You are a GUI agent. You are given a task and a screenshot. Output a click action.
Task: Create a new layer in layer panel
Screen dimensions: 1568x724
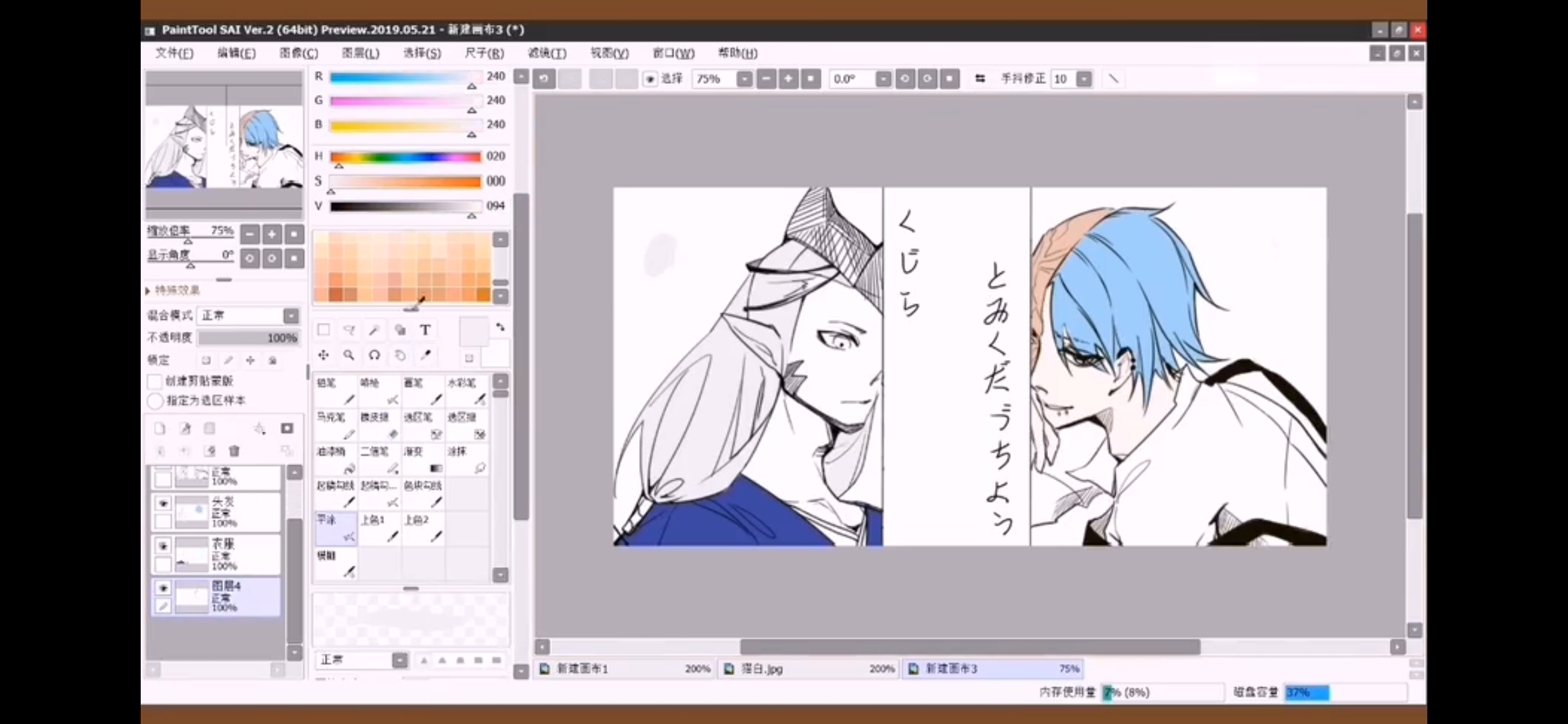pos(159,428)
